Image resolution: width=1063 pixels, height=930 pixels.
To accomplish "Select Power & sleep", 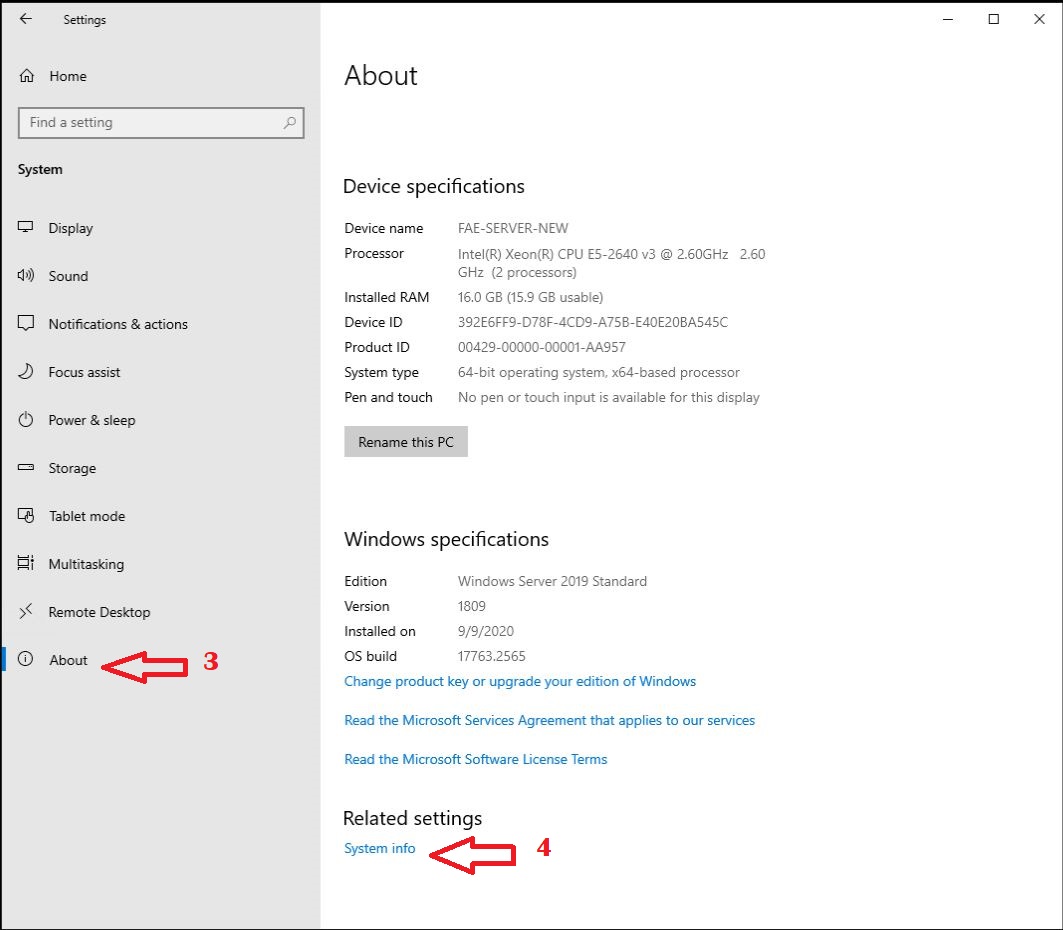I will point(92,421).
